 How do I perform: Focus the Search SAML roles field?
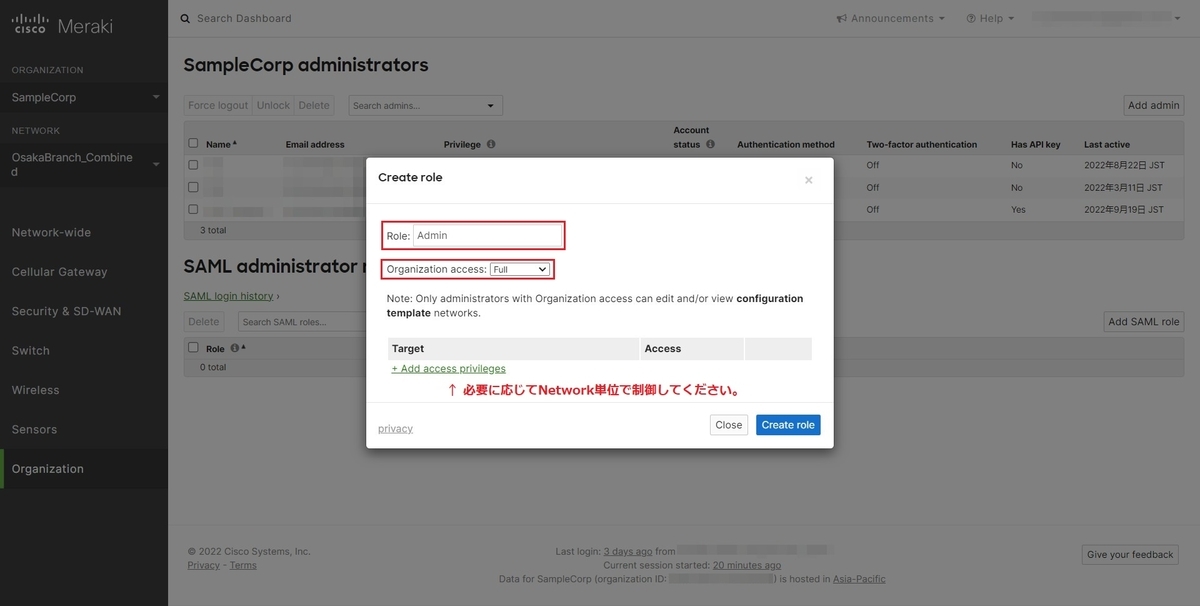(x=300, y=322)
